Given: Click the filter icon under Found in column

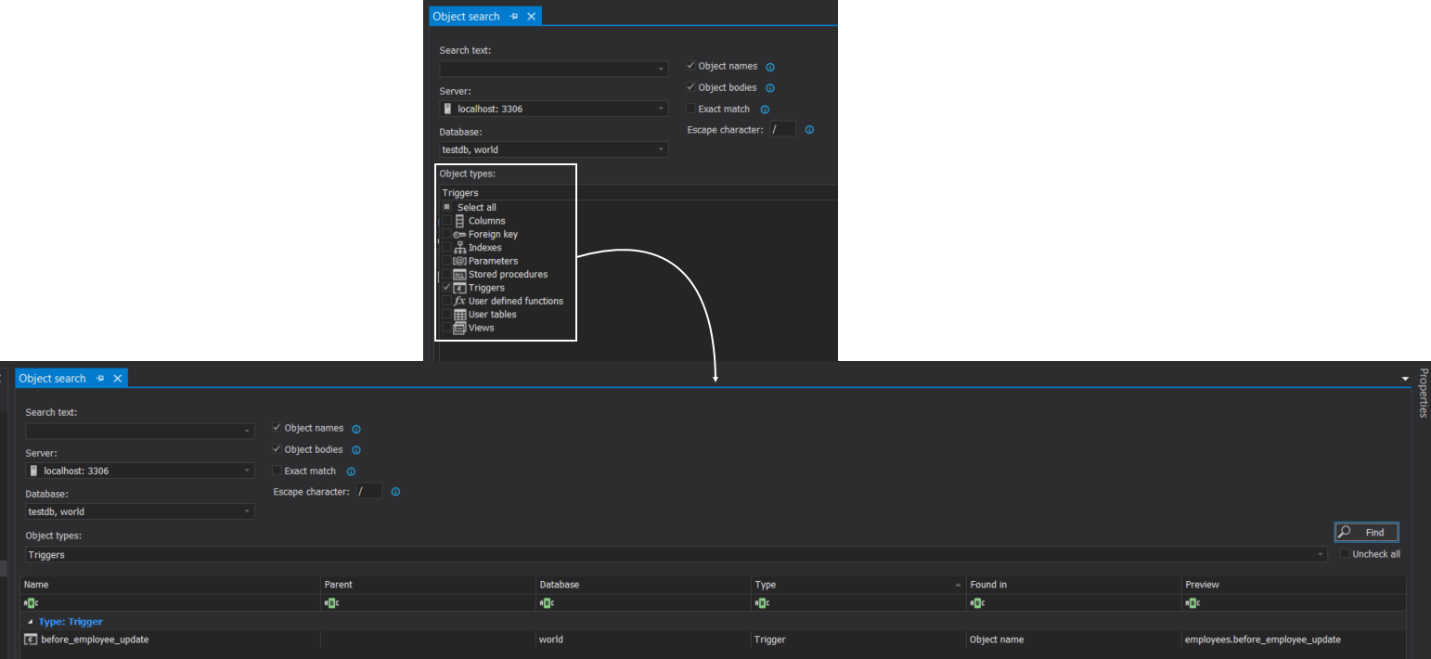Looking at the screenshot, I should coord(977,603).
